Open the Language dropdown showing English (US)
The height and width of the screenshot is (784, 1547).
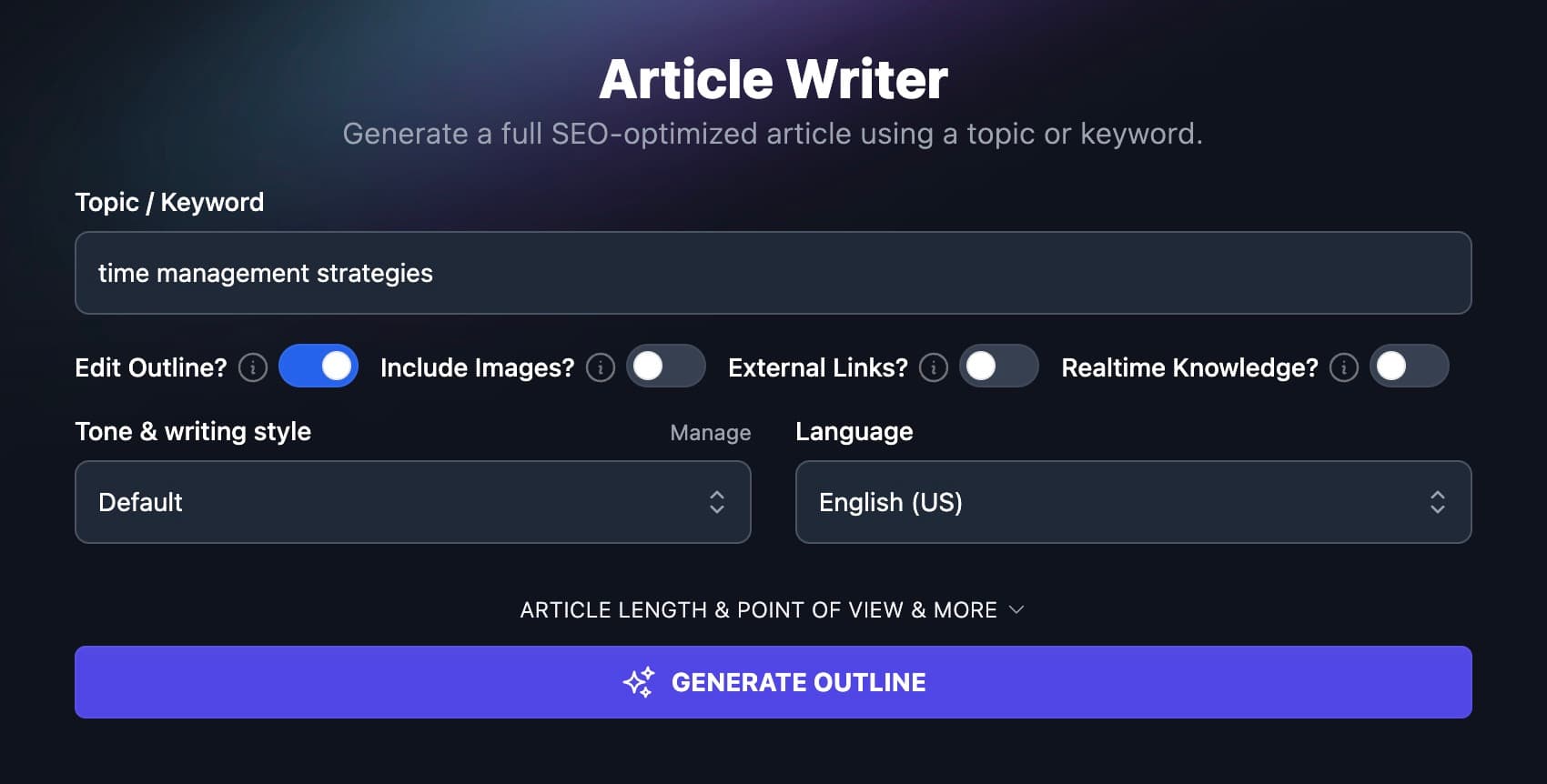tap(1134, 501)
